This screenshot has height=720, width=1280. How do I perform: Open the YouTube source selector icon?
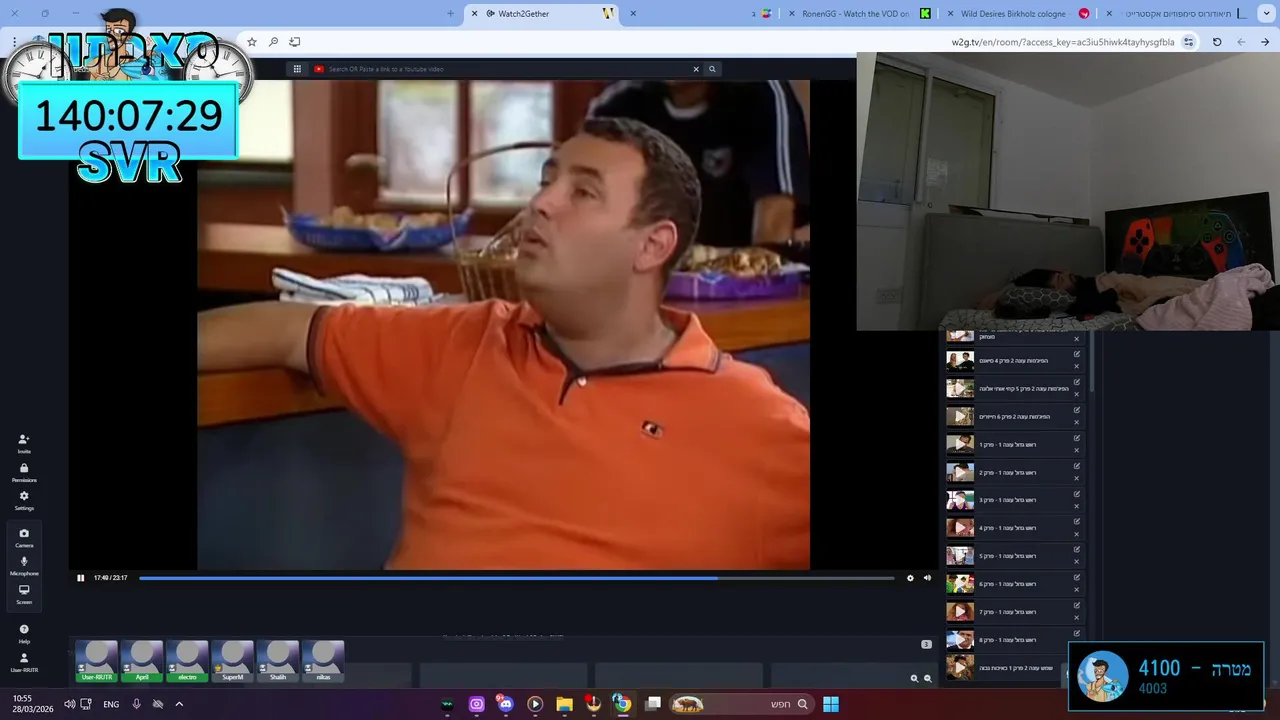pyautogui.click(x=319, y=69)
